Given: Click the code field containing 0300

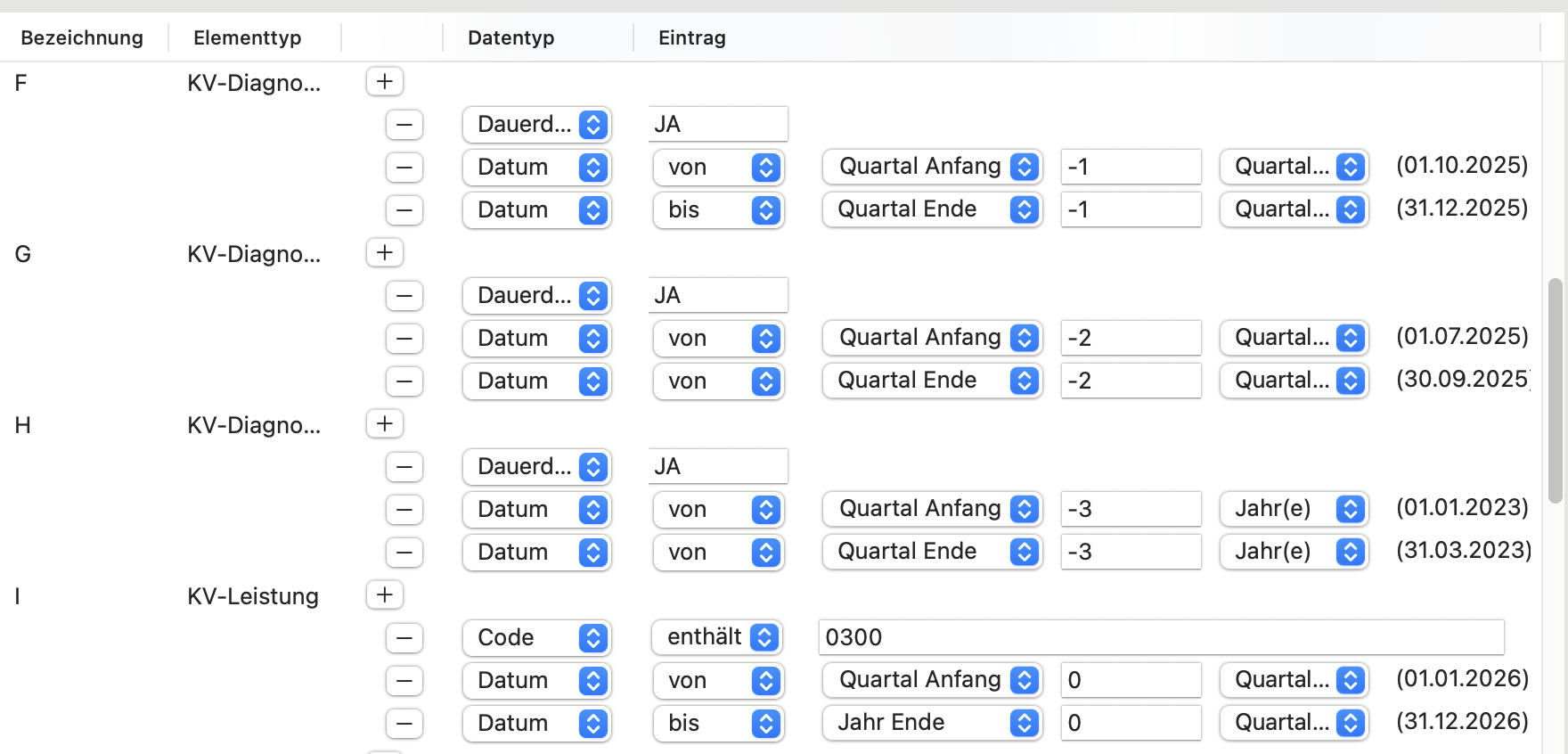Looking at the screenshot, I should [x=1162, y=637].
